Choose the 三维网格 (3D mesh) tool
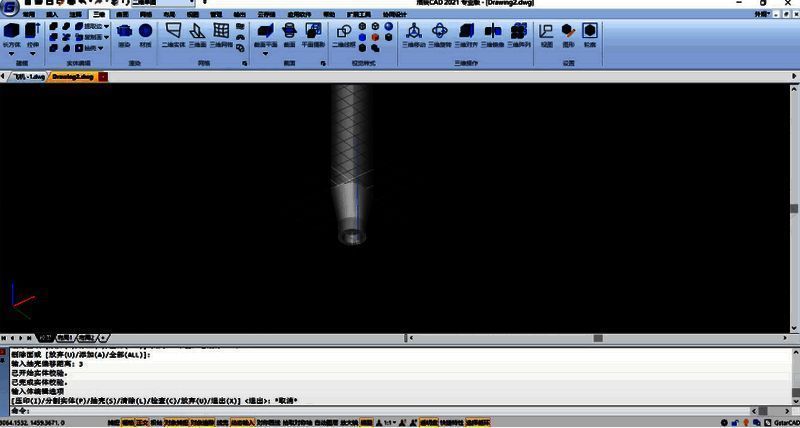The image size is (800, 428). [221, 34]
